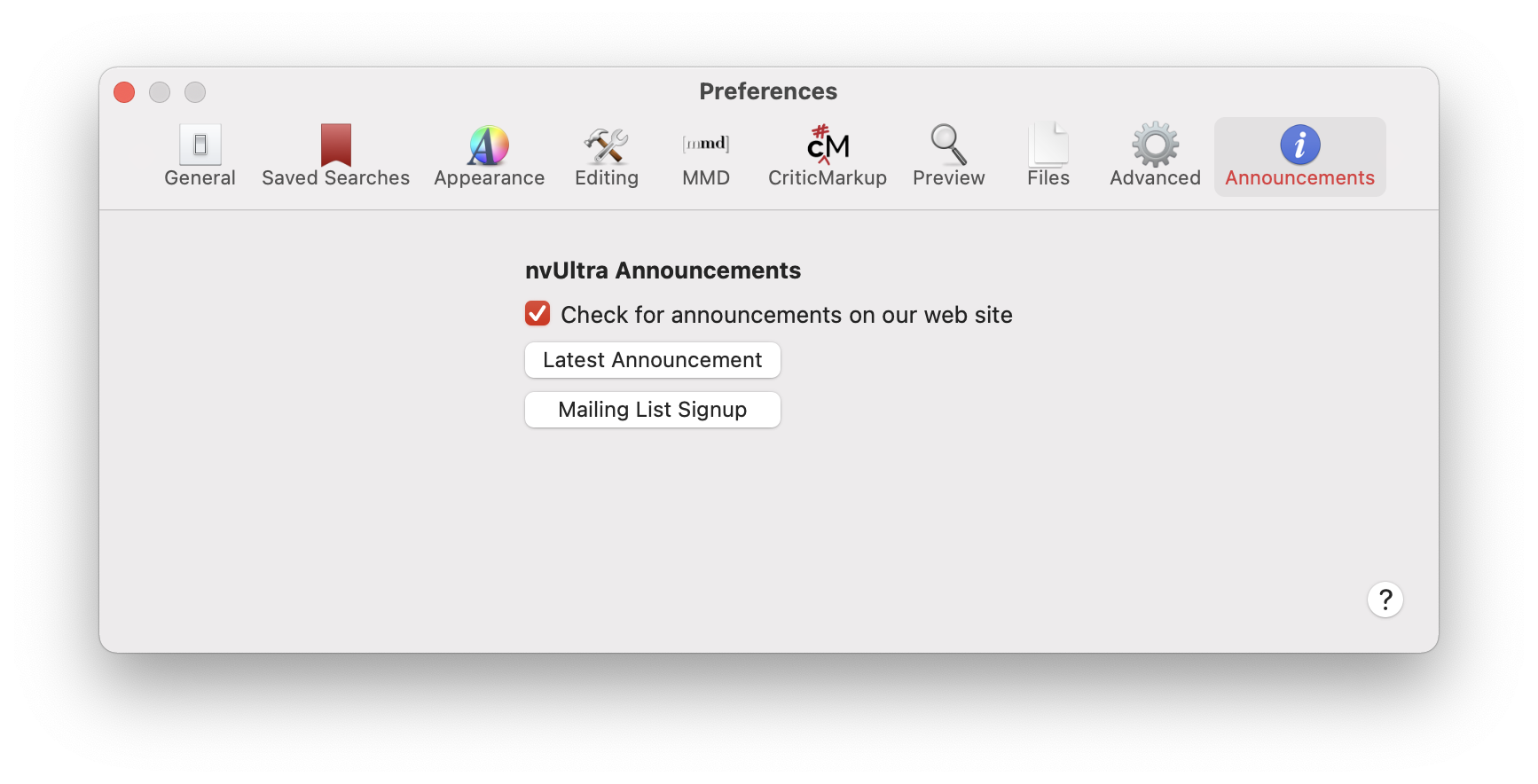
Task: Close the Preferences window with red button
Action: coord(124,92)
